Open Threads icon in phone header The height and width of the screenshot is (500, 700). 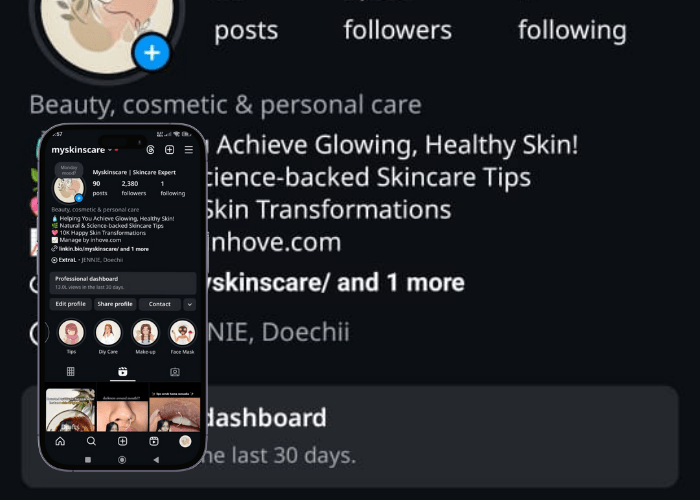(150, 150)
